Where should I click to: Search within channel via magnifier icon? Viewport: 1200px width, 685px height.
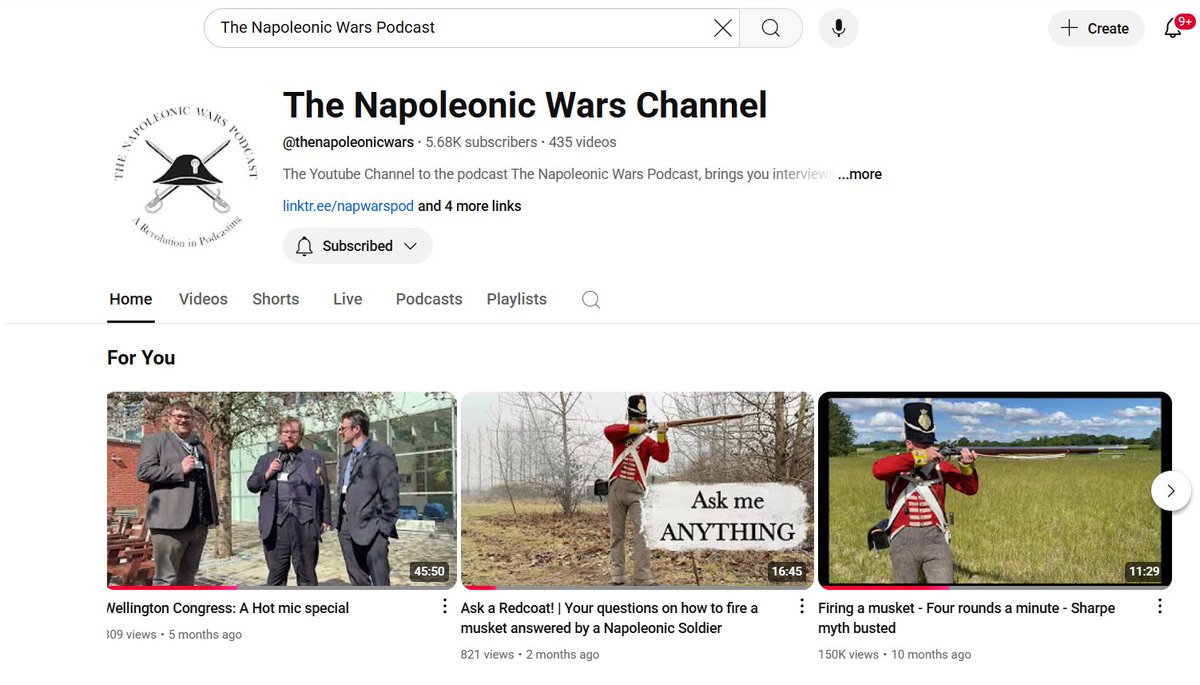coord(591,299)
